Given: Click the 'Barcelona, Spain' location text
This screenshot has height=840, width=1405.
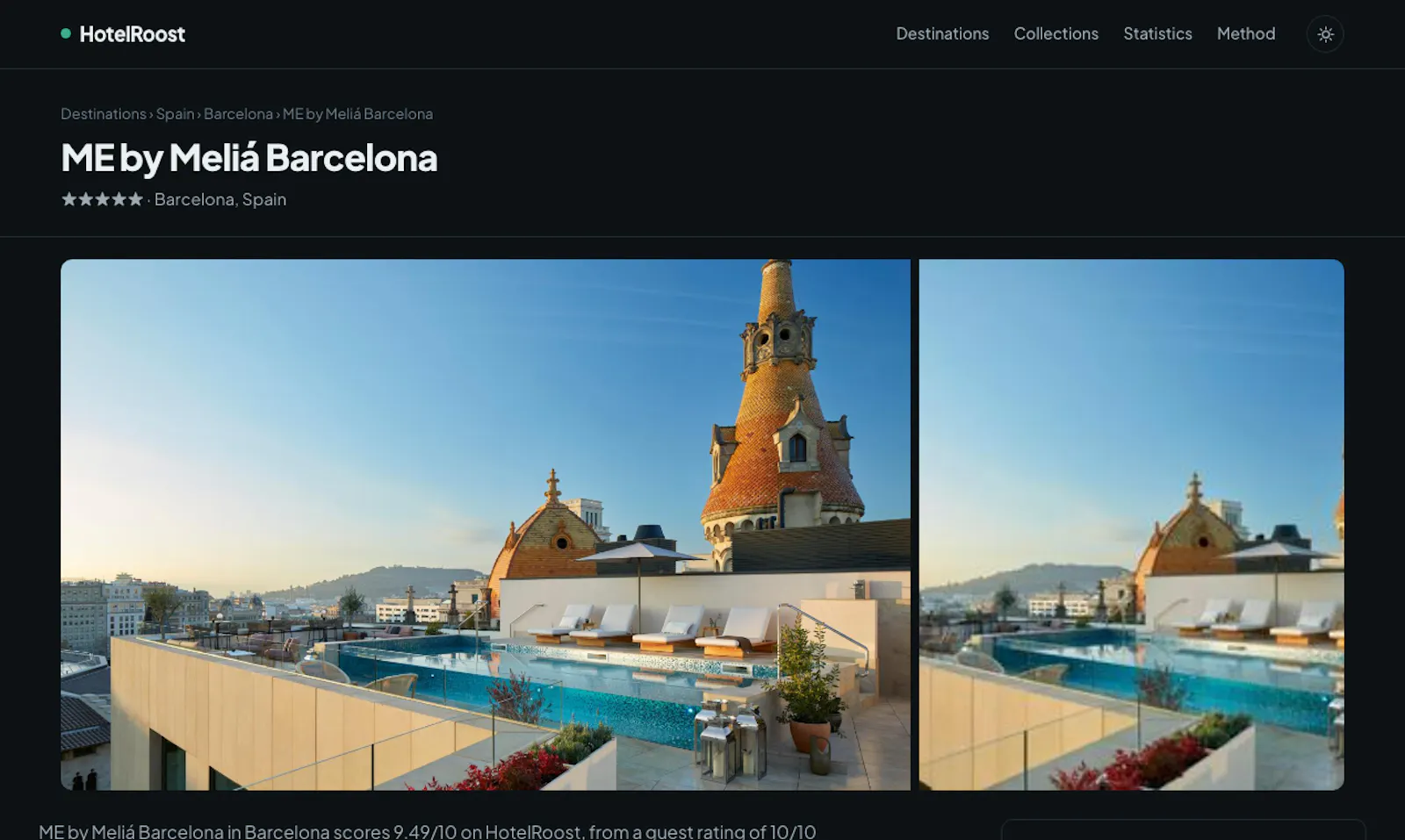Looking at the screenshot, I should pyautogui.click(x=220, y=199).
